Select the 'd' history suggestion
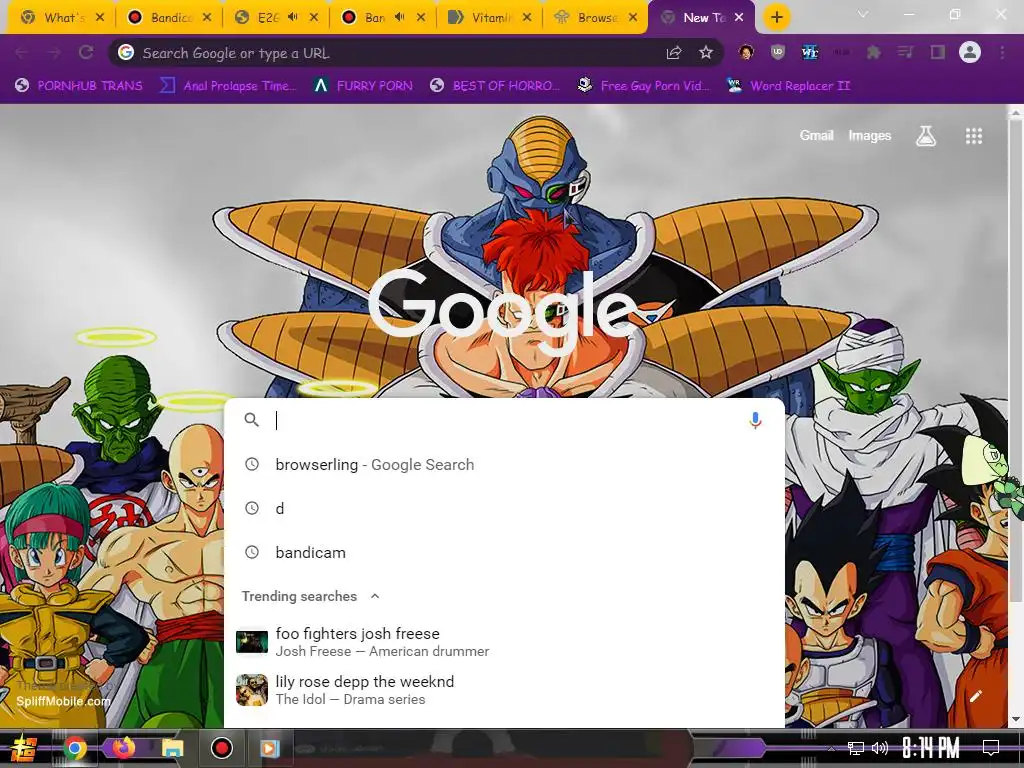Viewport: 1024px width, 768px height. click(x=504, y=508)
